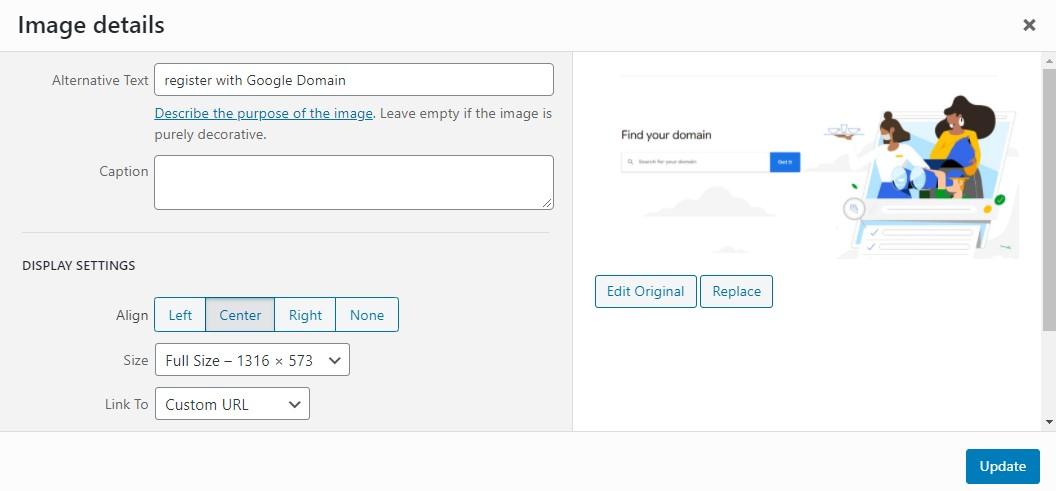1056x491 pixels.
Task: Click inside the Caption text box
Action: 354,183
